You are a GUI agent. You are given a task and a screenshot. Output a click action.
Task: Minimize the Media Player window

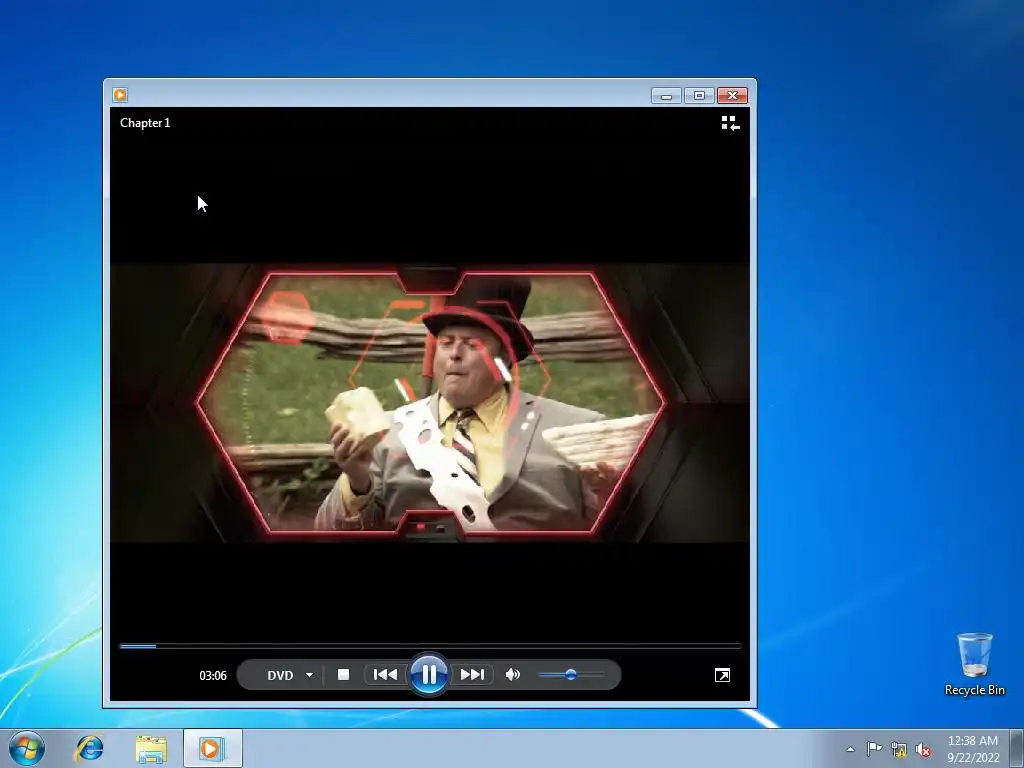click(x=666, y=96)
